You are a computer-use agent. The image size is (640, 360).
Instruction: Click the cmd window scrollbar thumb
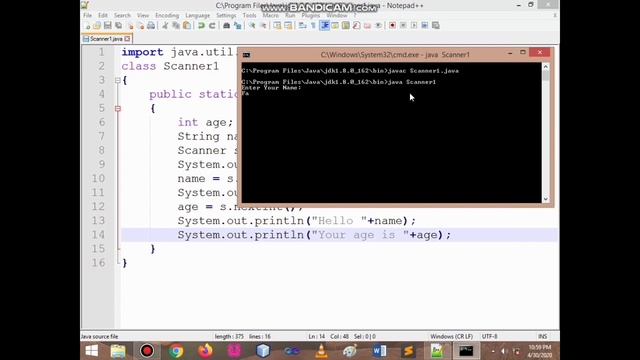[x=546, y=76]
